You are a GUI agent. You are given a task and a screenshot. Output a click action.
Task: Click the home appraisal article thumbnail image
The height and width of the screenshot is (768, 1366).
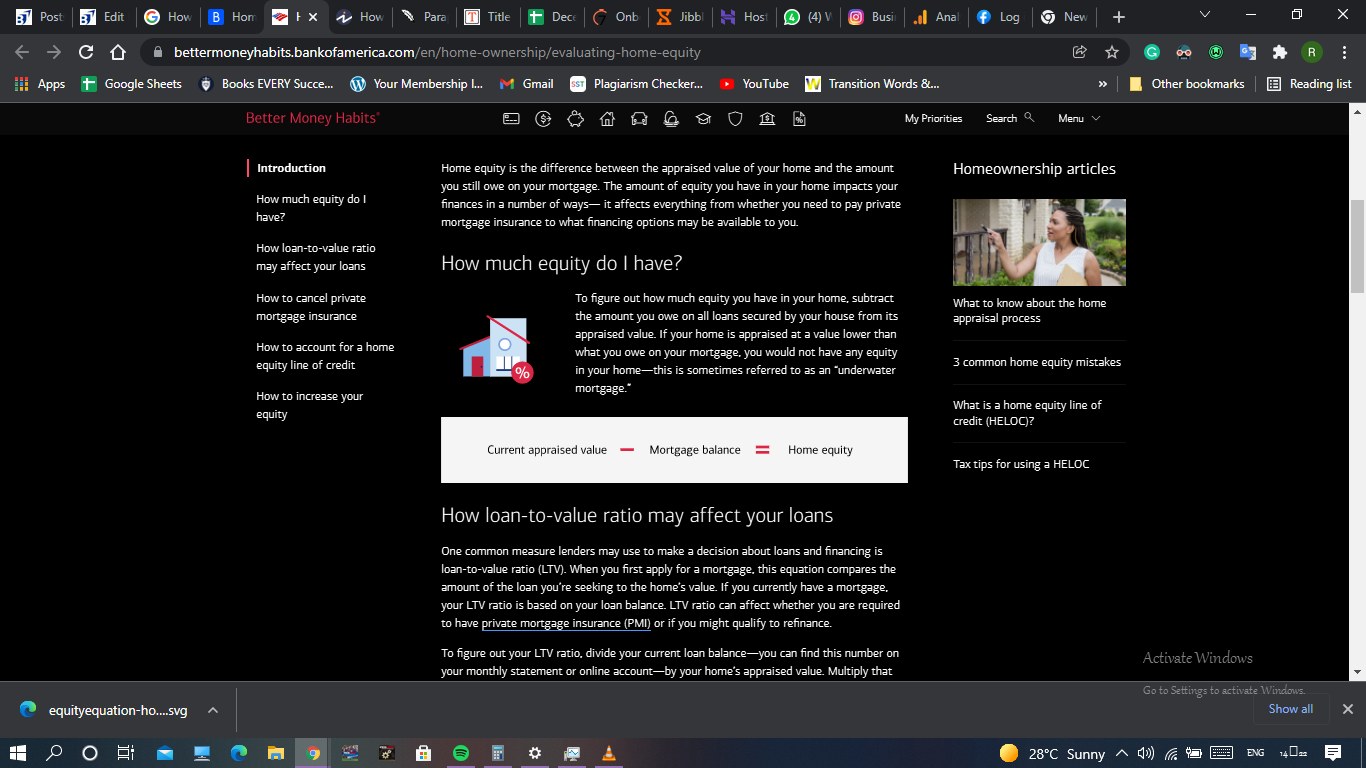1039,242
